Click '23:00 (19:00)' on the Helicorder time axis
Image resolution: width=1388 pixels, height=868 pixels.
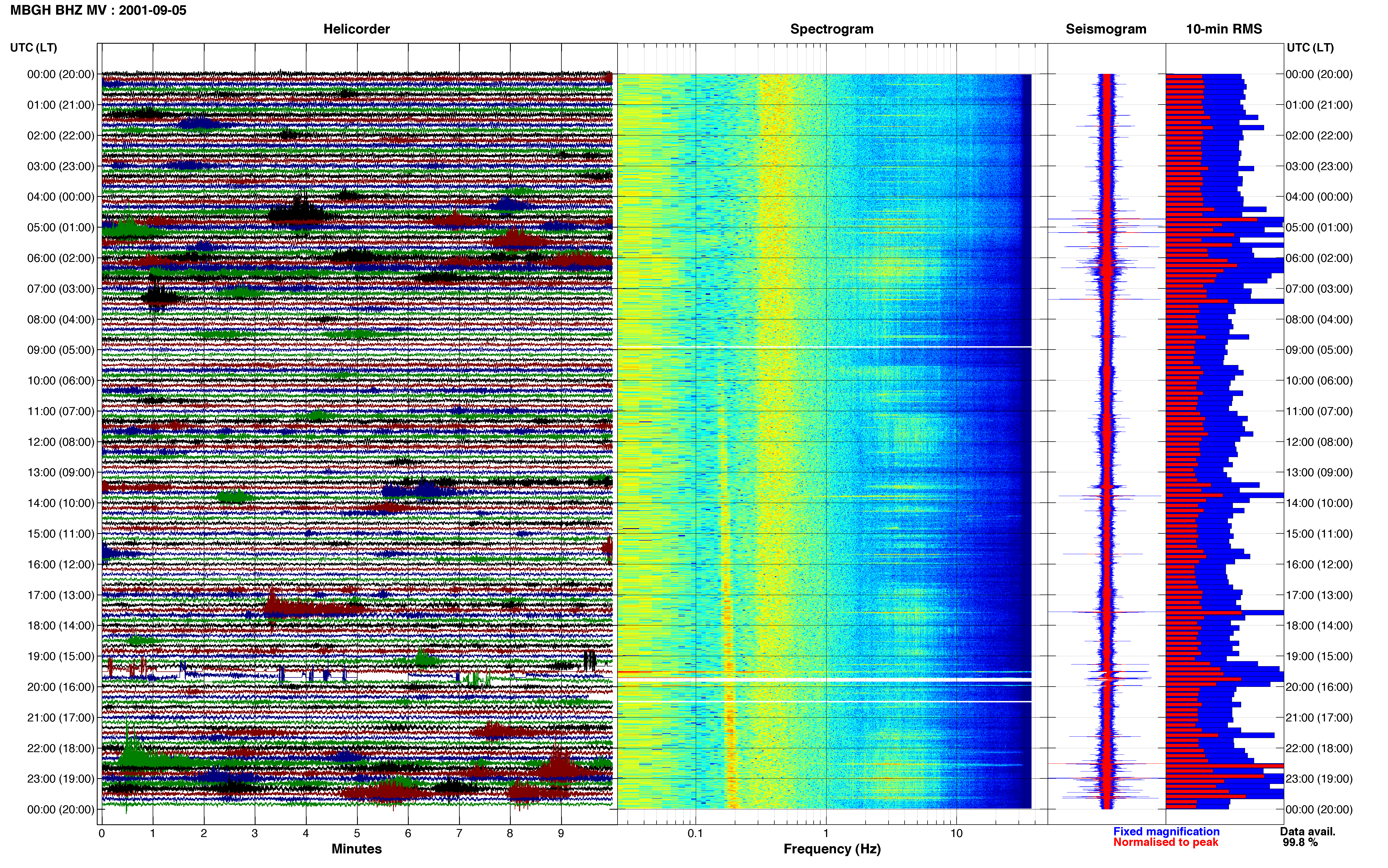pos(61,779)
